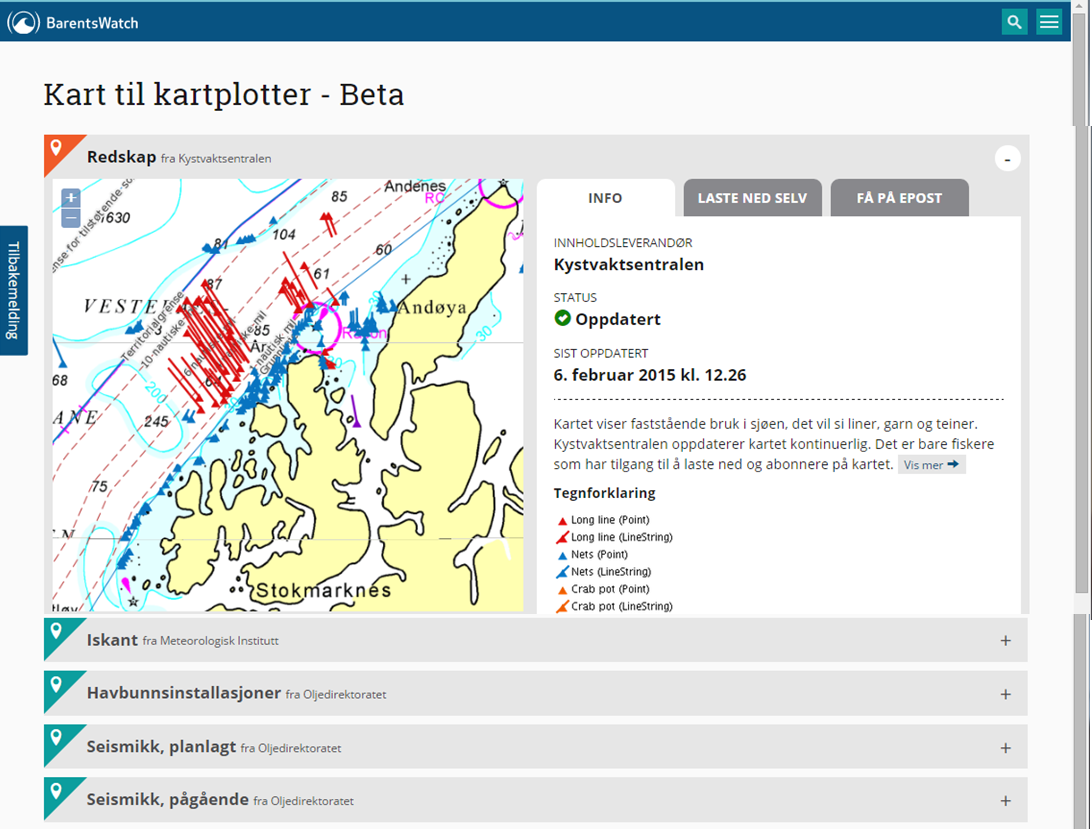Expand the Seismikk, pågående section

[x=1005, y=801]
